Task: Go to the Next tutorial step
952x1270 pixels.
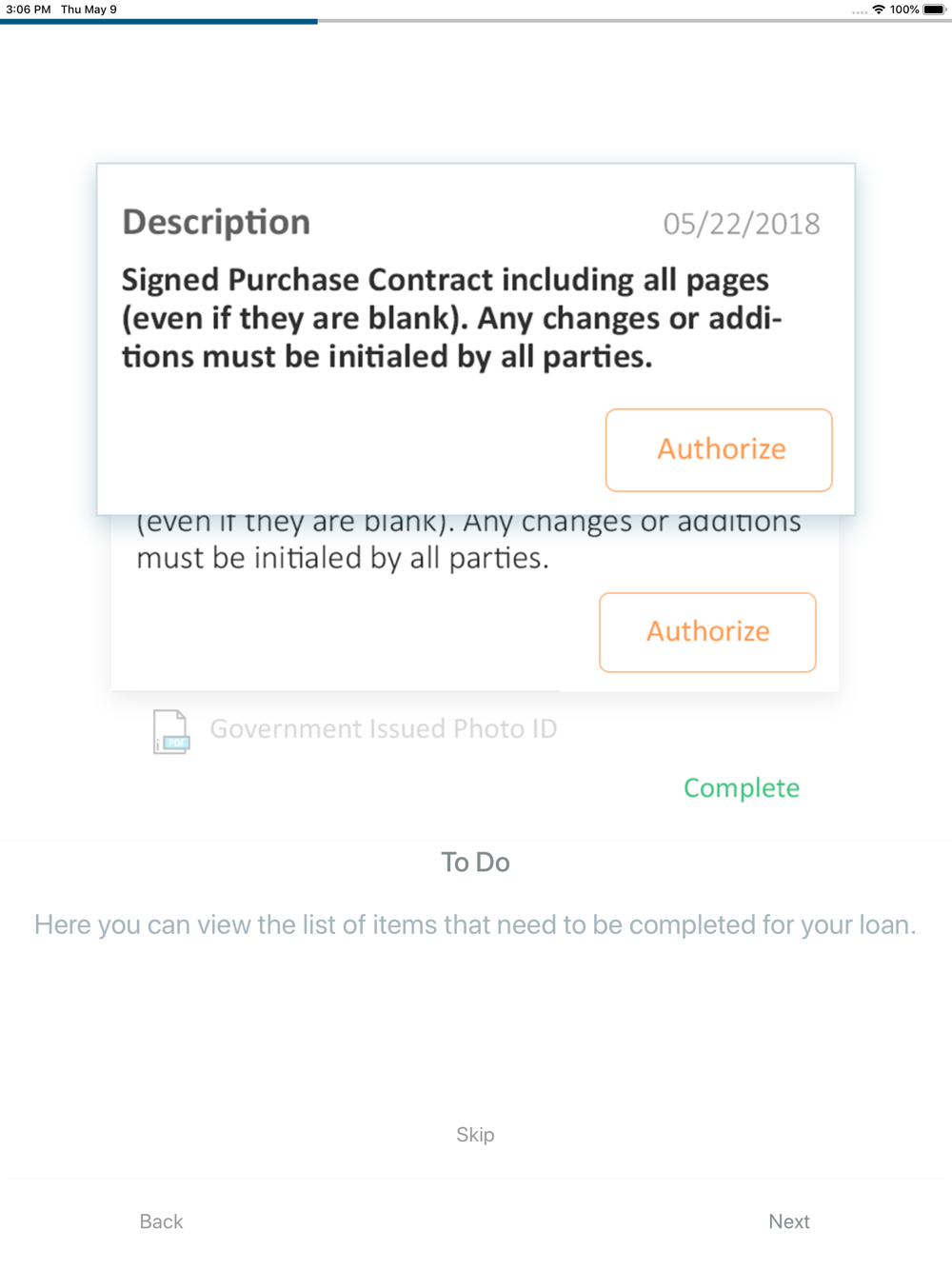Action: 789,1221
